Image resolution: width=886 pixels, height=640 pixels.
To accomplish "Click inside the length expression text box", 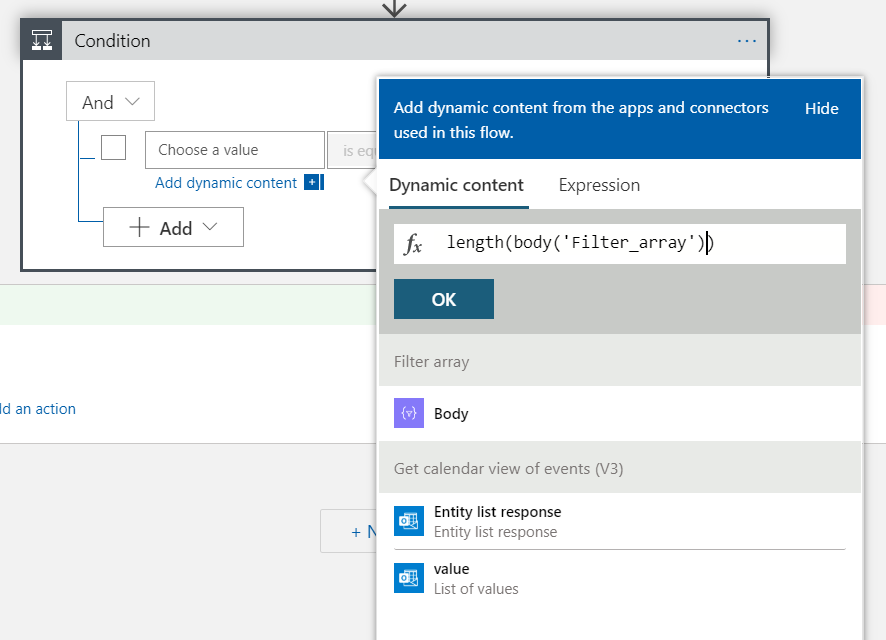I will tap(640, 244).
